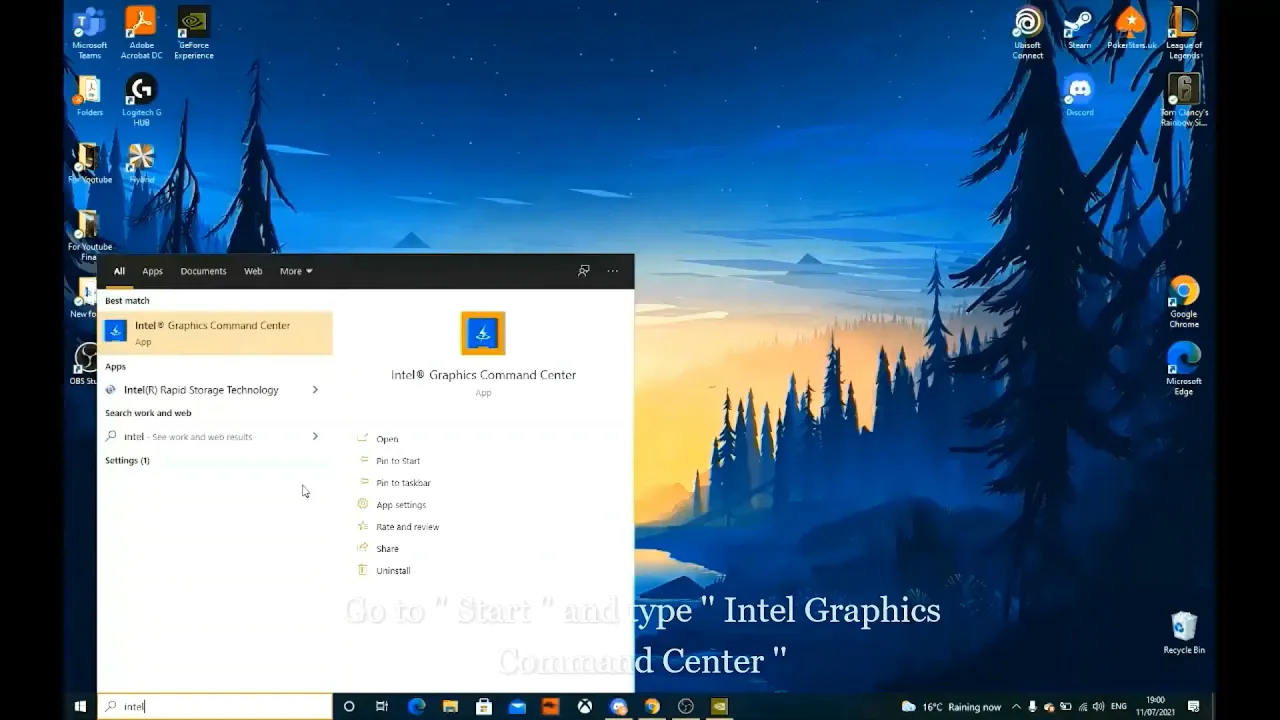Click the taskbar search box containing 'intel'
Screen dimensions: 1280x720
215,706
